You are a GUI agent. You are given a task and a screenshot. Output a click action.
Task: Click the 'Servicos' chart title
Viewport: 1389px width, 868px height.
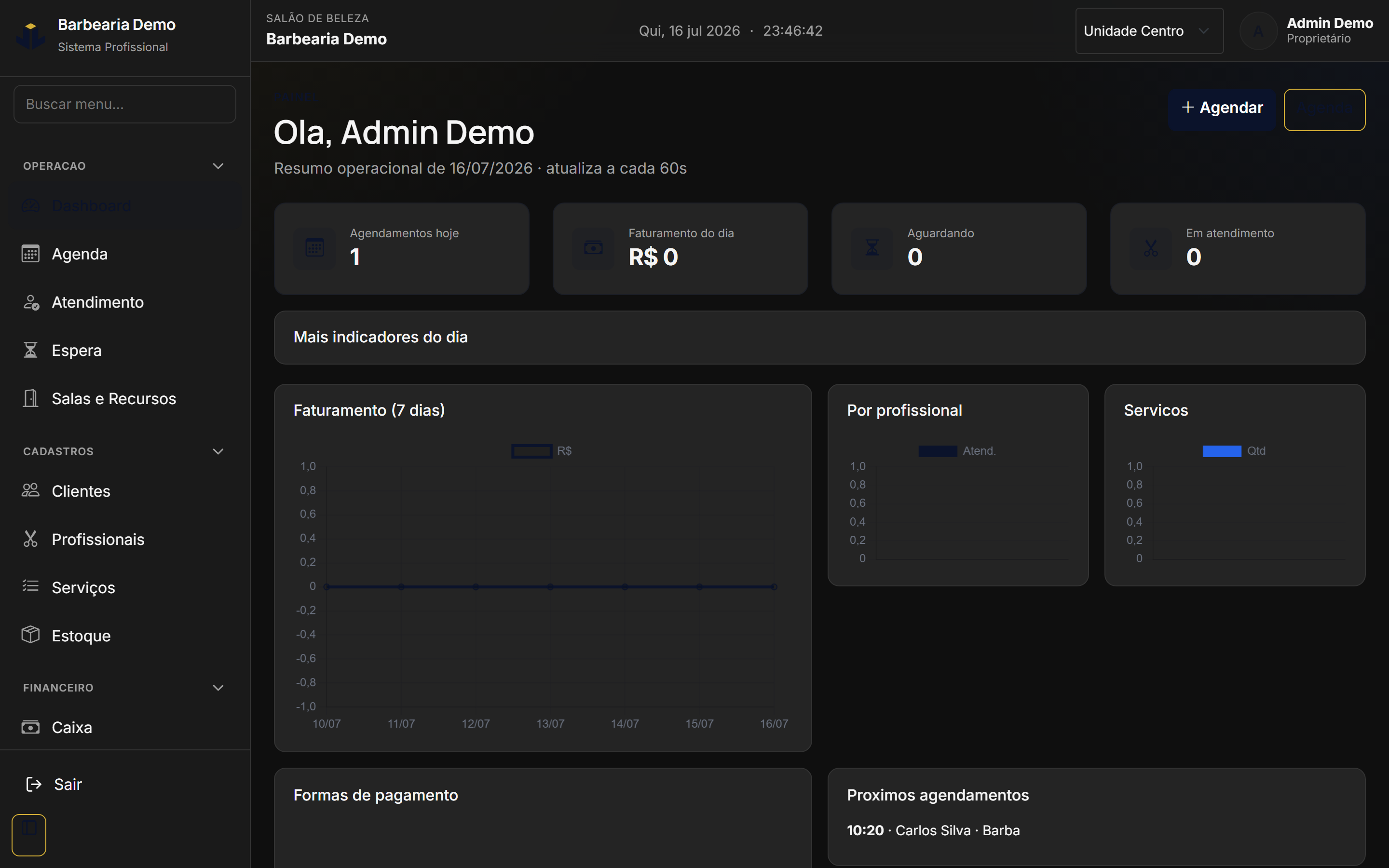point(1156,410)
